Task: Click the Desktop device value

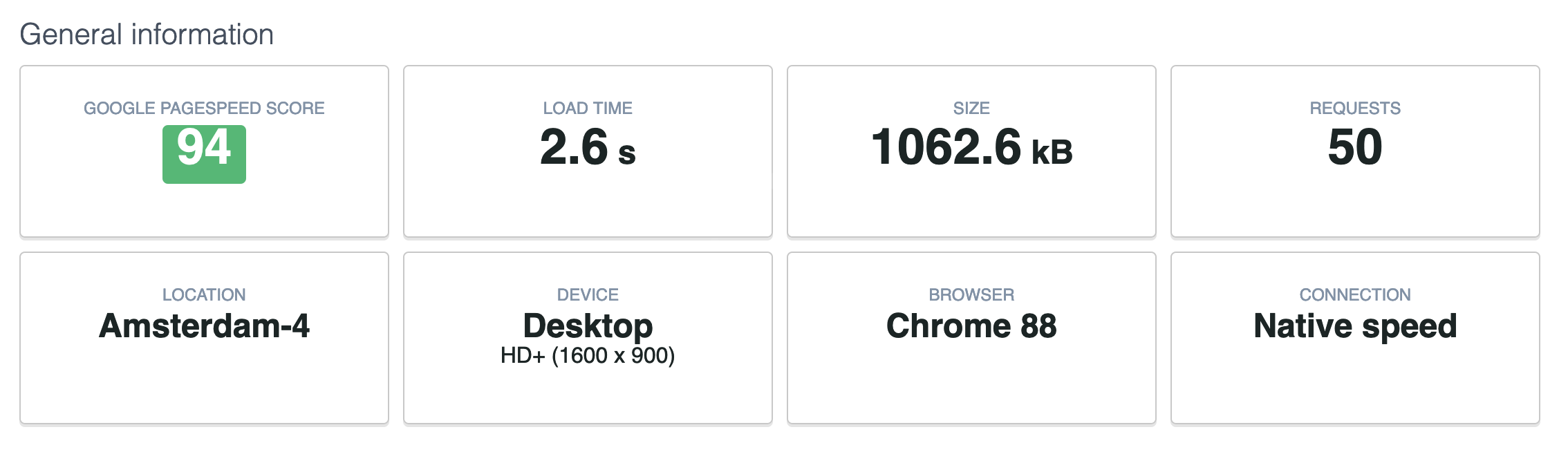Action: point(588,326)
